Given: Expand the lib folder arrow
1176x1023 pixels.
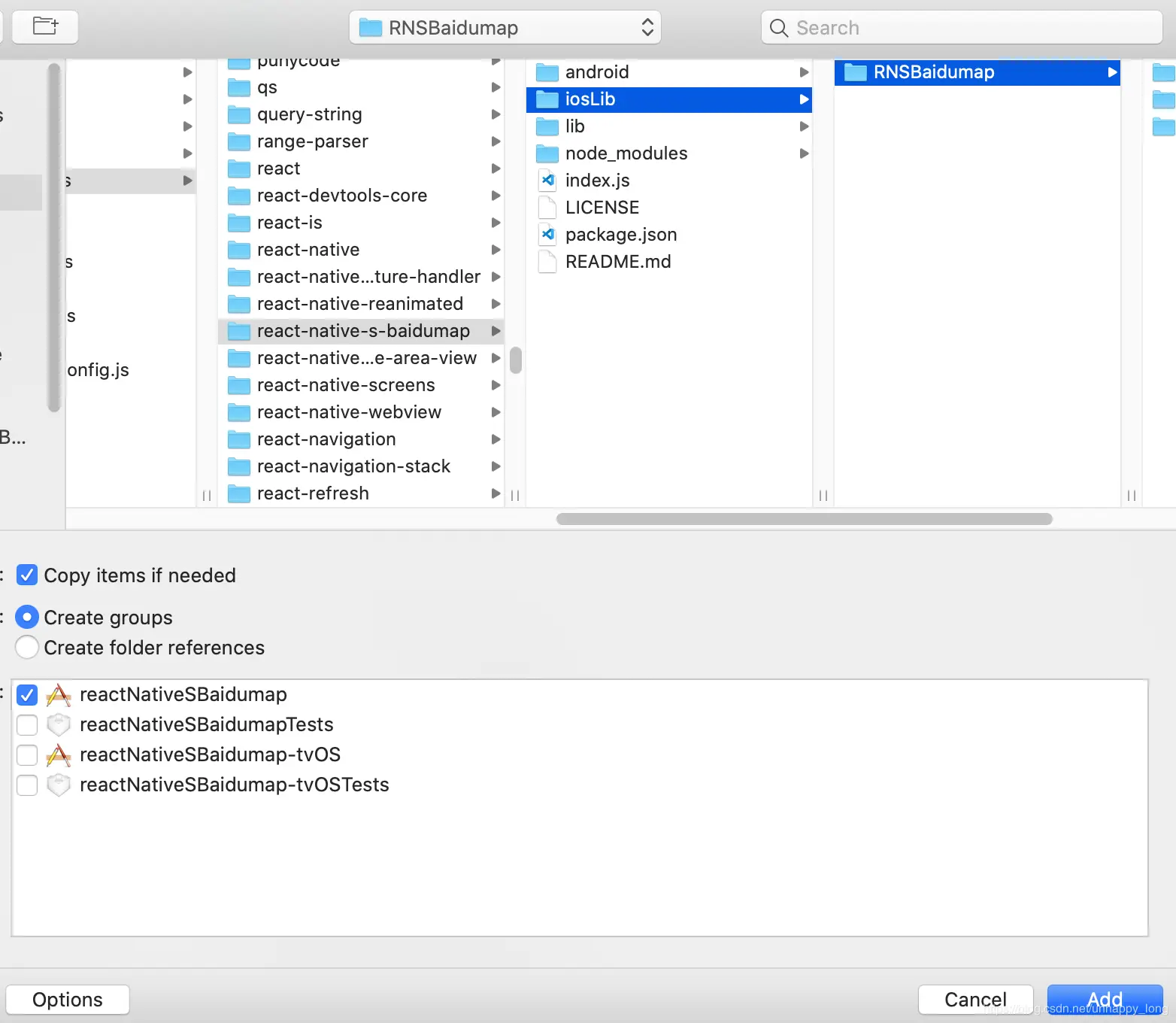Looking at the screenshot, I should click(804, 126).
